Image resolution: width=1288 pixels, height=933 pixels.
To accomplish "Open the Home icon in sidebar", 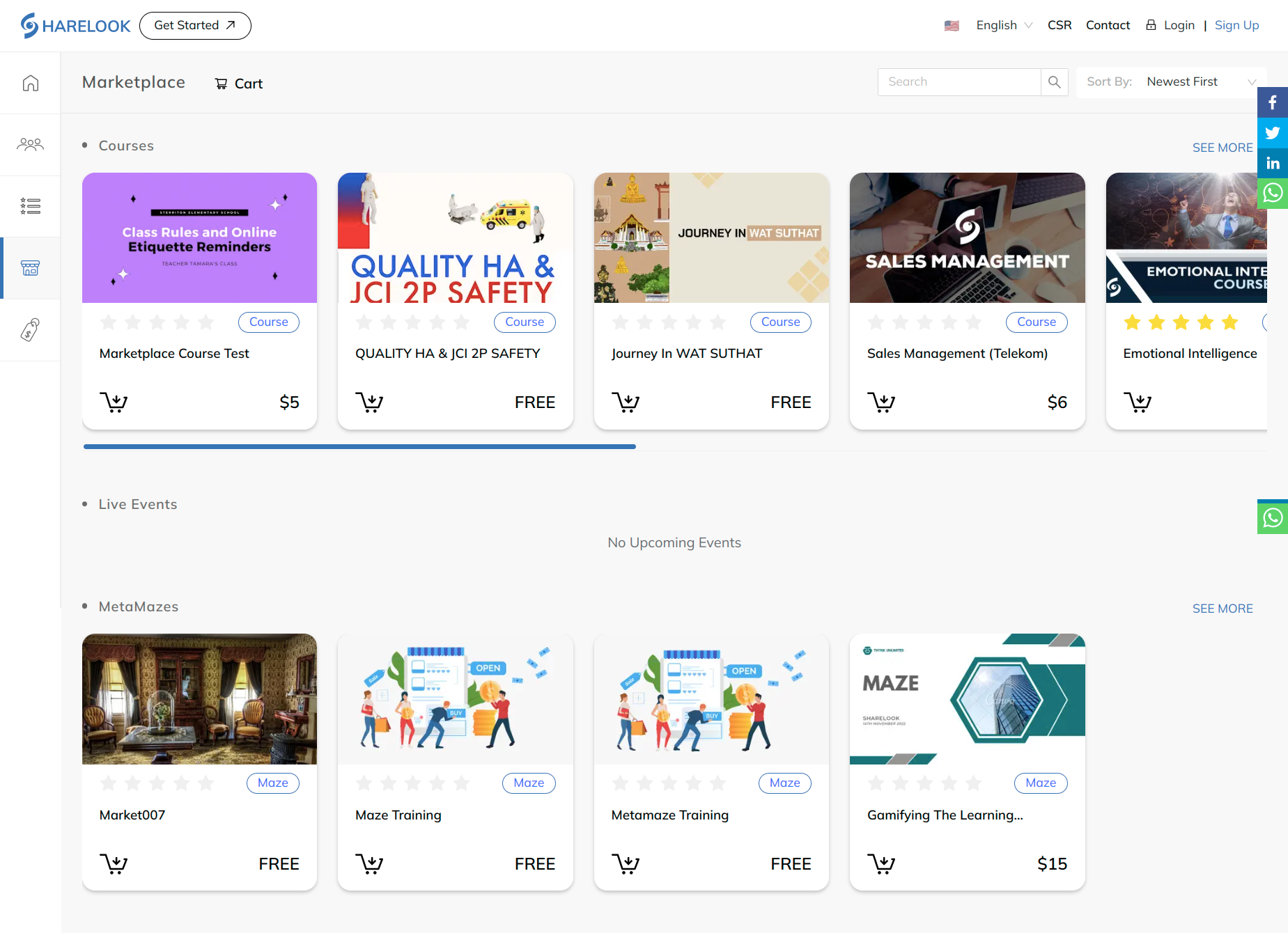I will [x=30, y=83].
